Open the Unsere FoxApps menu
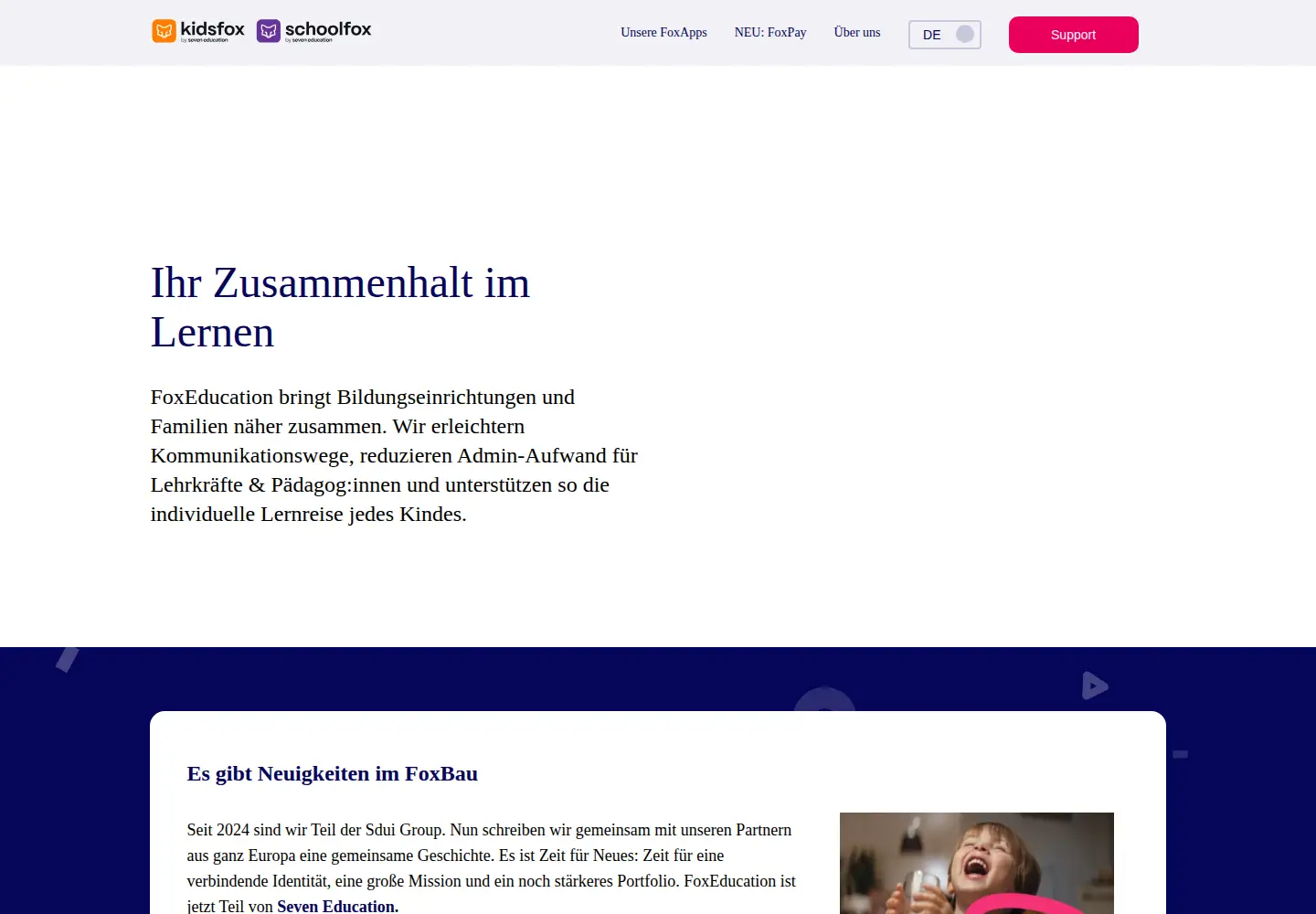Viewport: 1316px width, 914px height. pyautogui.click(x=663, y=32)
